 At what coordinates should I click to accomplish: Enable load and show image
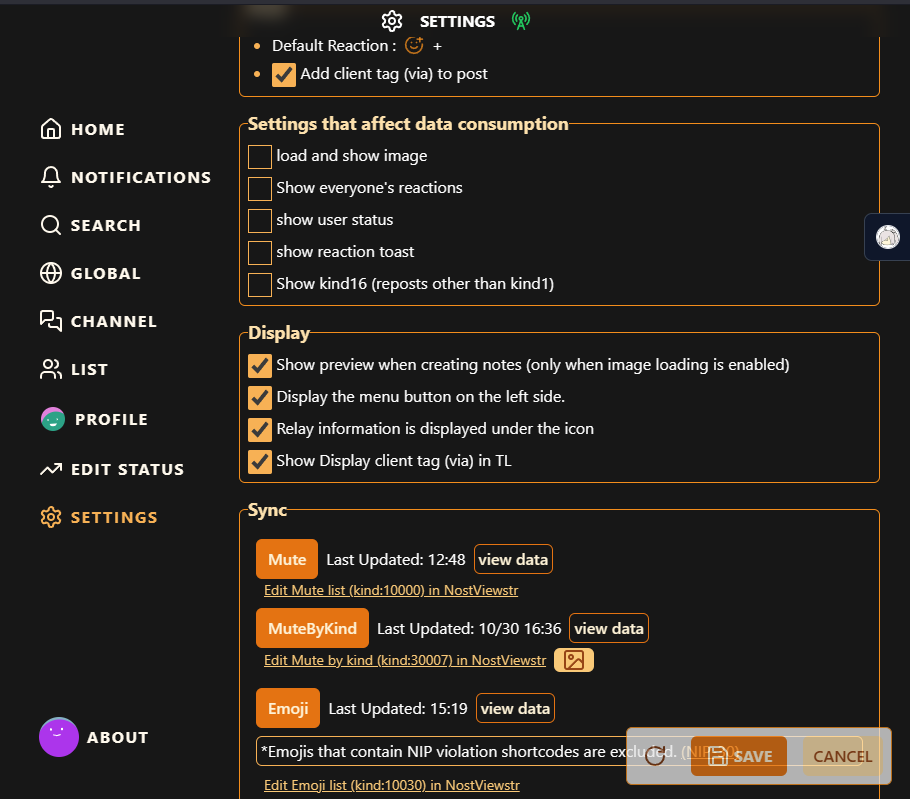[x=260, y=157]
